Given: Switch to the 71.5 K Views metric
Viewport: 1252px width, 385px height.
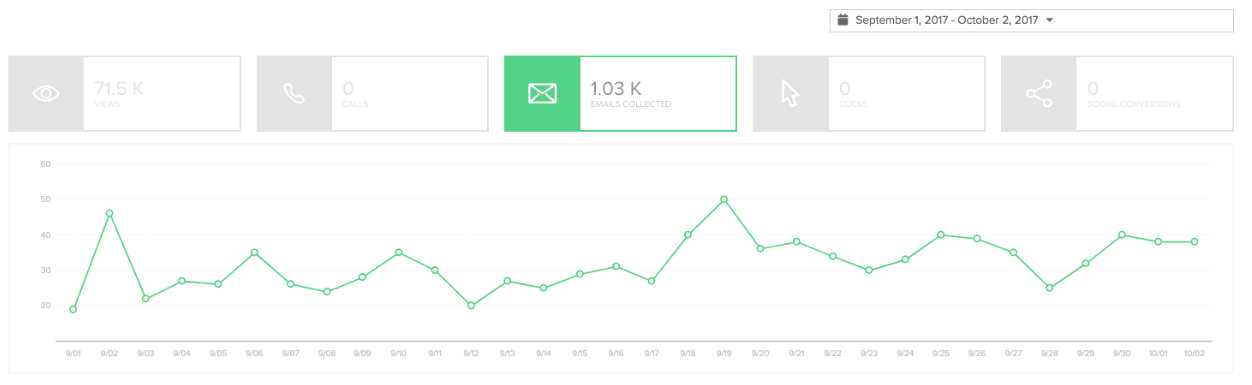Looking at the screenshot, I should 124,94.
